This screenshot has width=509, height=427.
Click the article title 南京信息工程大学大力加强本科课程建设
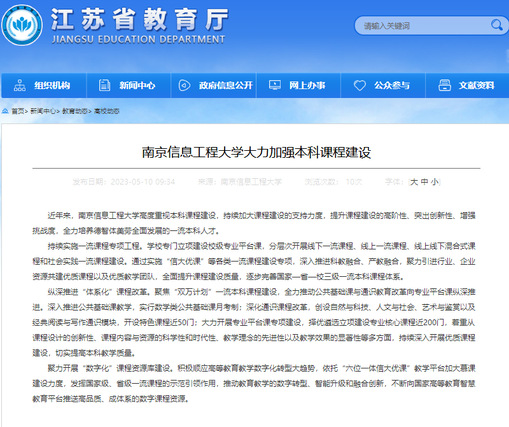coord(256,152)
